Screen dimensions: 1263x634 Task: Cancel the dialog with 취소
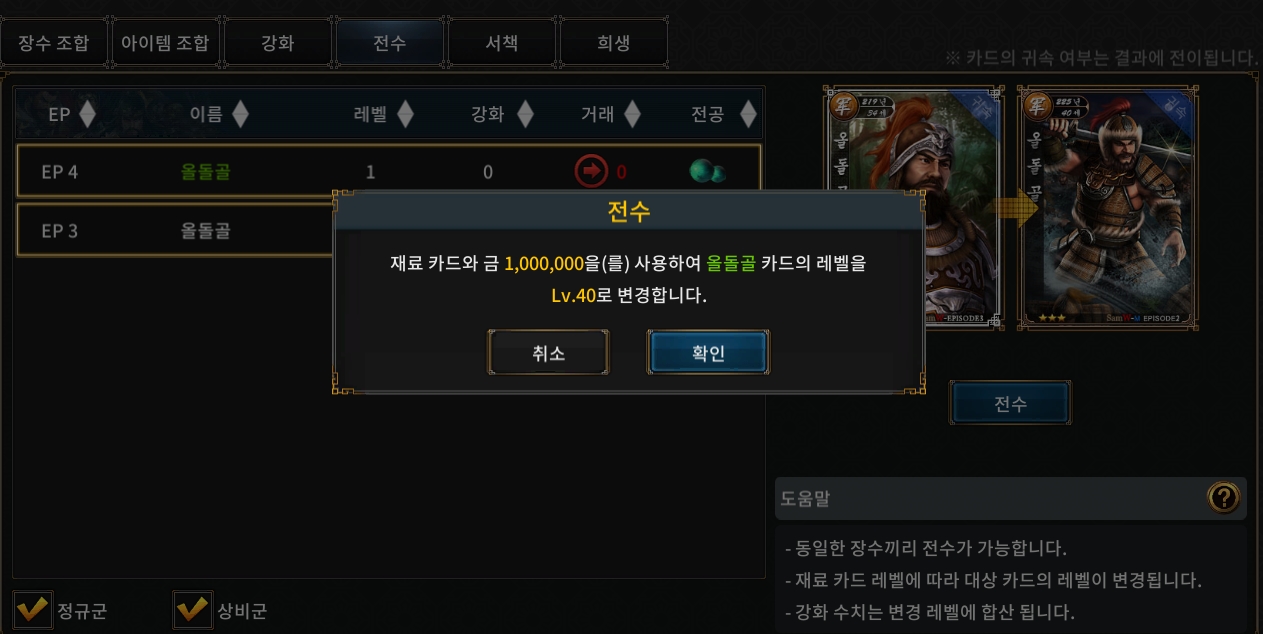(548, 352)
